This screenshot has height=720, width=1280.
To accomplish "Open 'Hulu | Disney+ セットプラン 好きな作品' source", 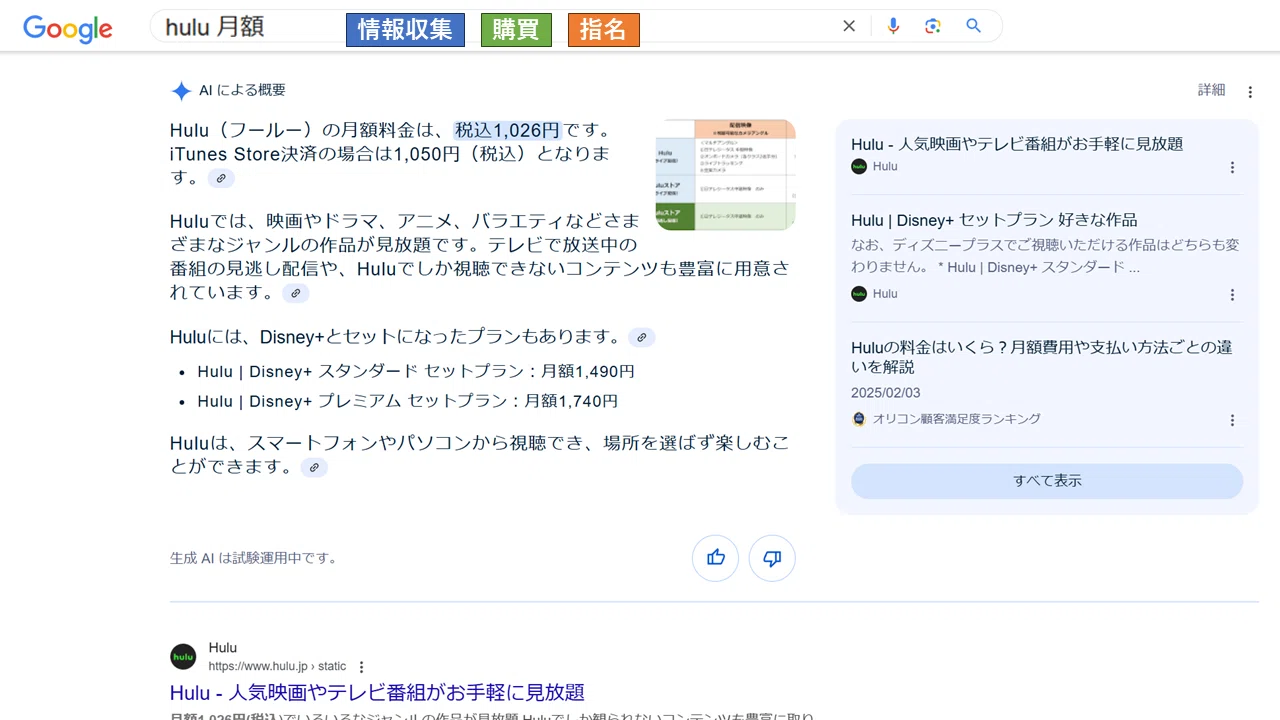I will (994, 220).
